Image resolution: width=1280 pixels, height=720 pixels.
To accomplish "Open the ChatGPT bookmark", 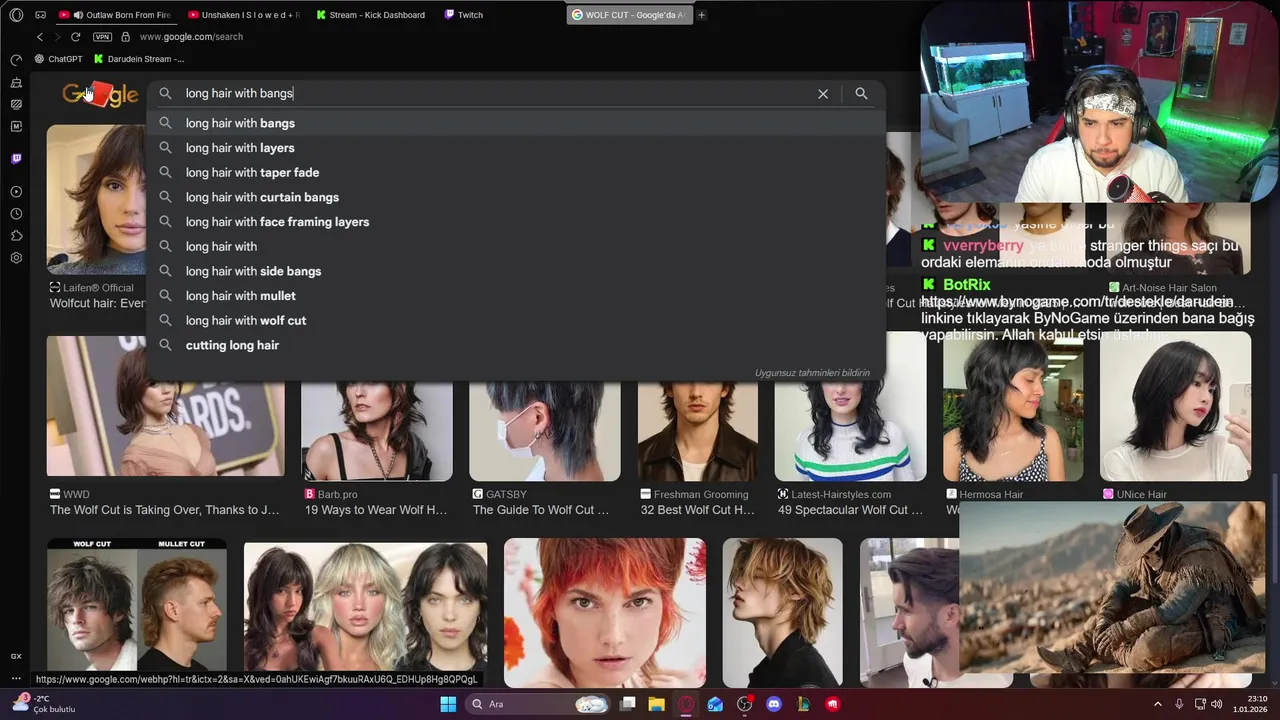I will (x=58, y=59).
